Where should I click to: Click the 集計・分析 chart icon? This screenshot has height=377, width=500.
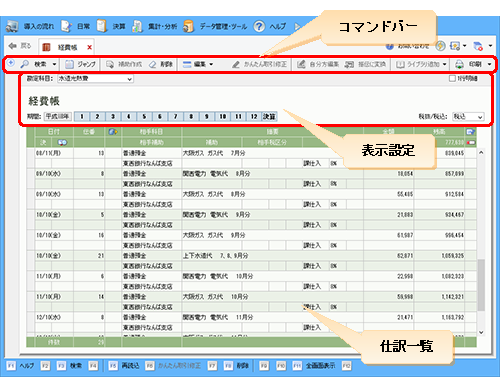point(137,26)
